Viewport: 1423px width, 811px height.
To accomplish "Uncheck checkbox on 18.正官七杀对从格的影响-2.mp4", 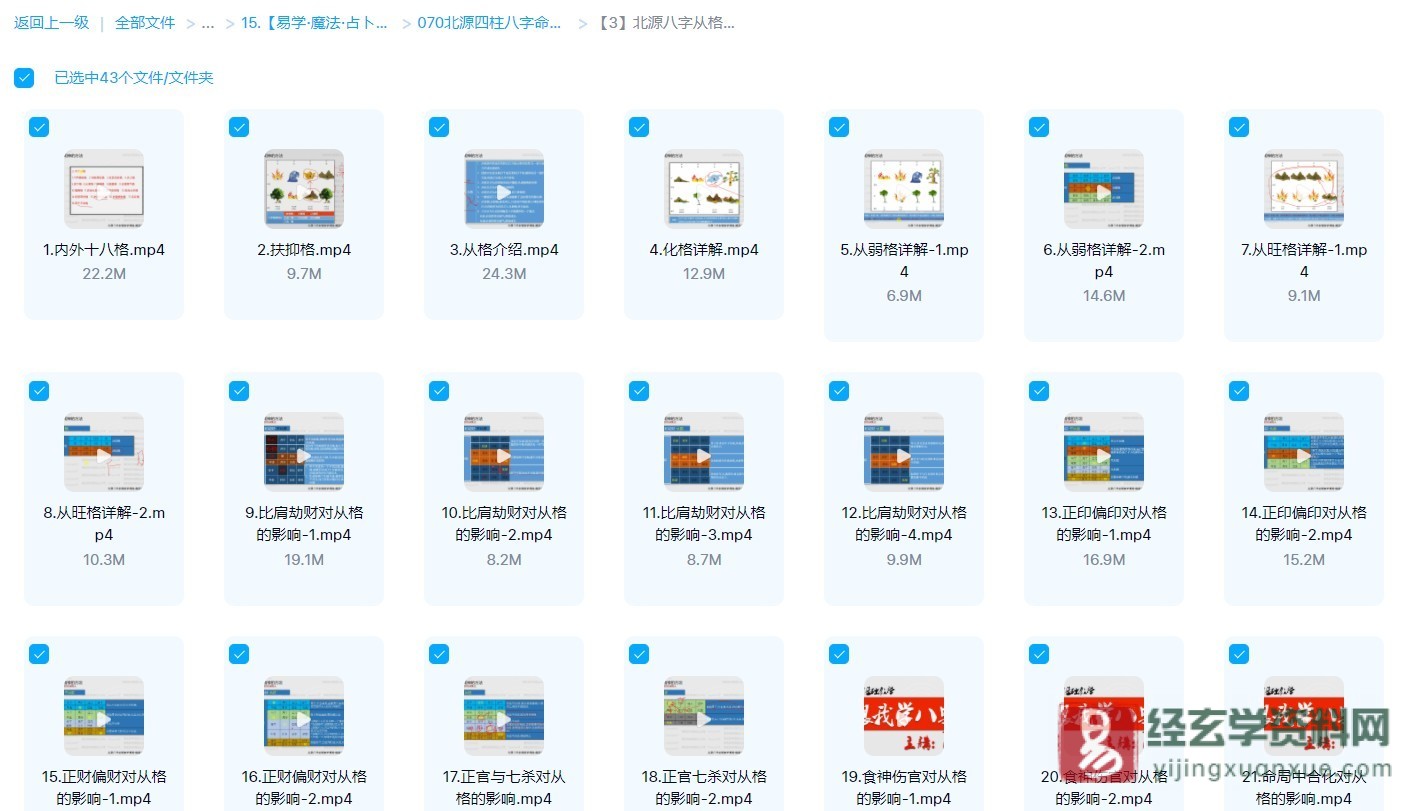I will (x=639, y=654).
